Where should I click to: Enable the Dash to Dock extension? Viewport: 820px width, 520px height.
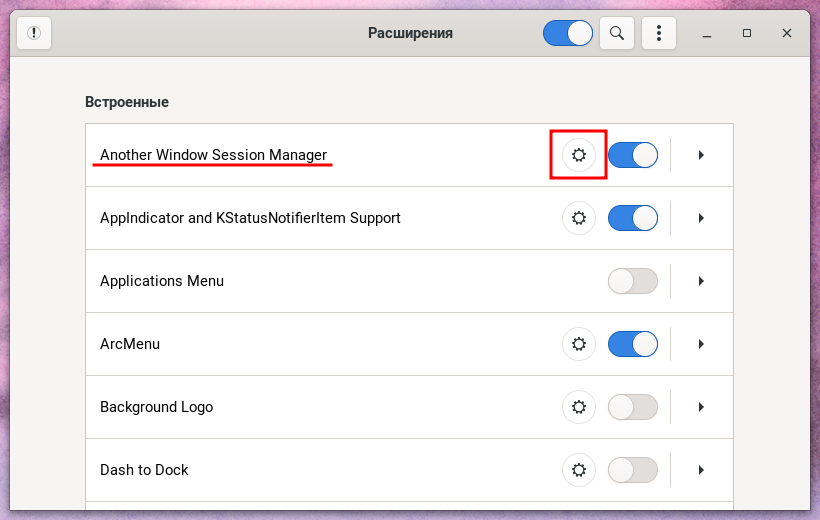pyautogui.click(x=633, y=470)
